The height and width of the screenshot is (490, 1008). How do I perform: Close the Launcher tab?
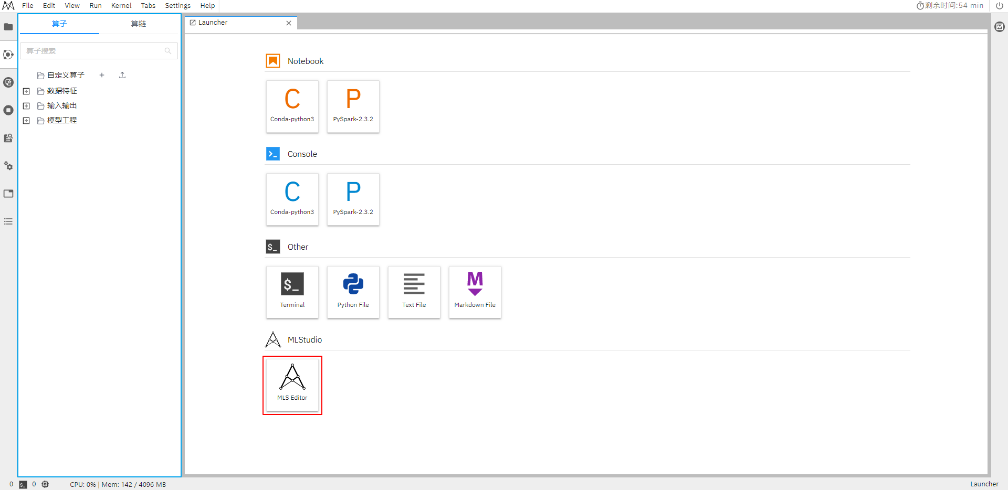[x=289, y=23]
